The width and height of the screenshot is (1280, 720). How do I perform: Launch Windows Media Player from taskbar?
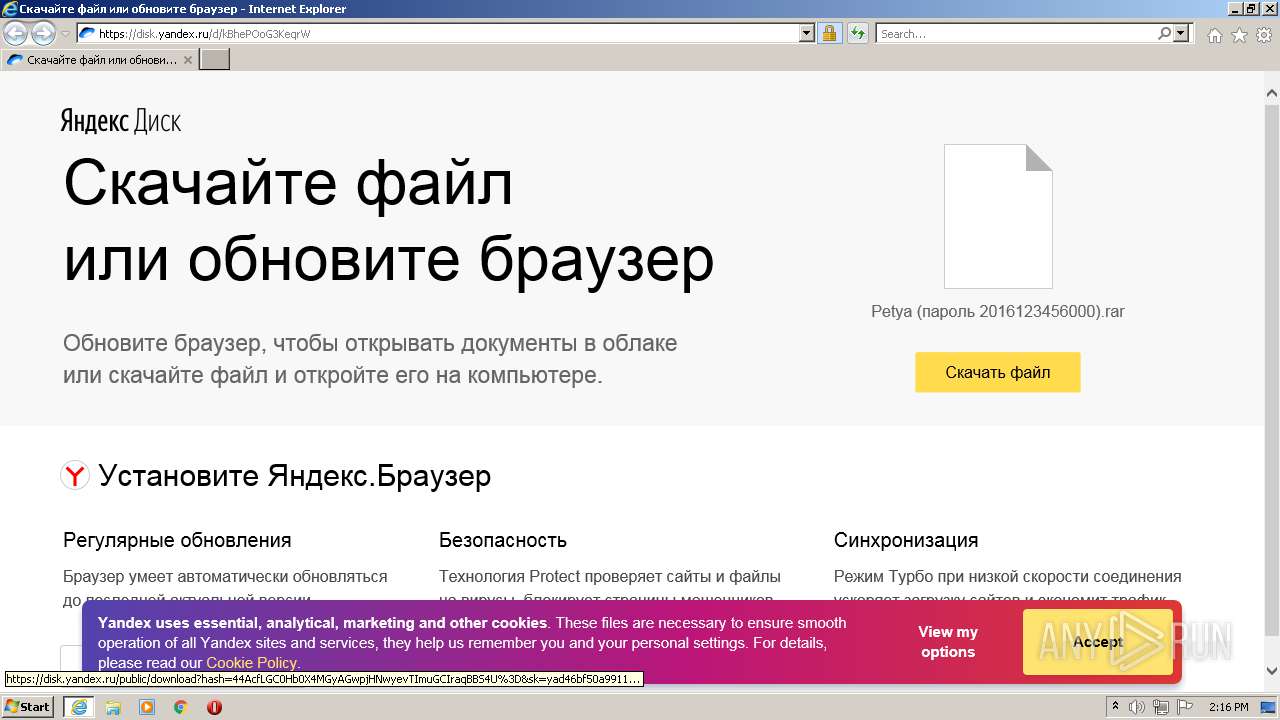pos(147,707)
